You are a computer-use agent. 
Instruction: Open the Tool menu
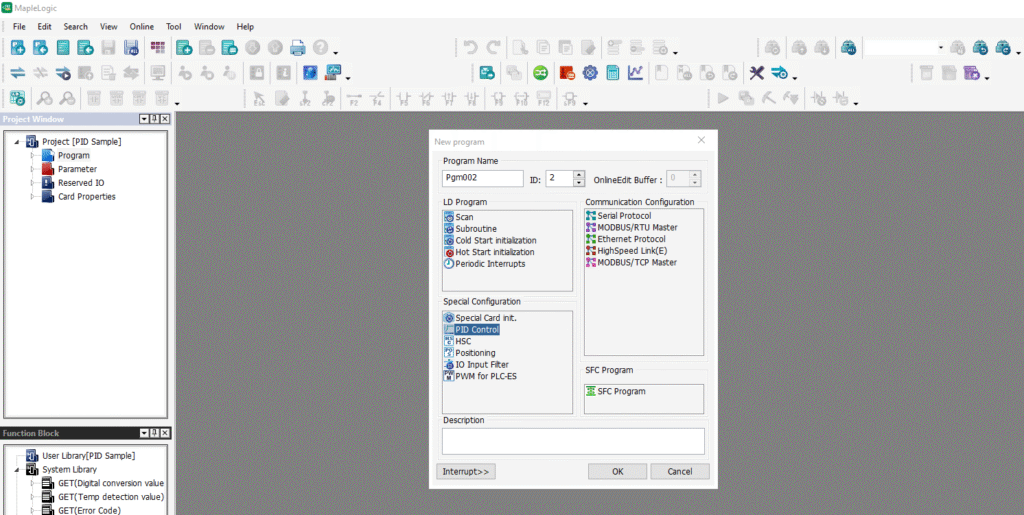[x=174, y=27]
